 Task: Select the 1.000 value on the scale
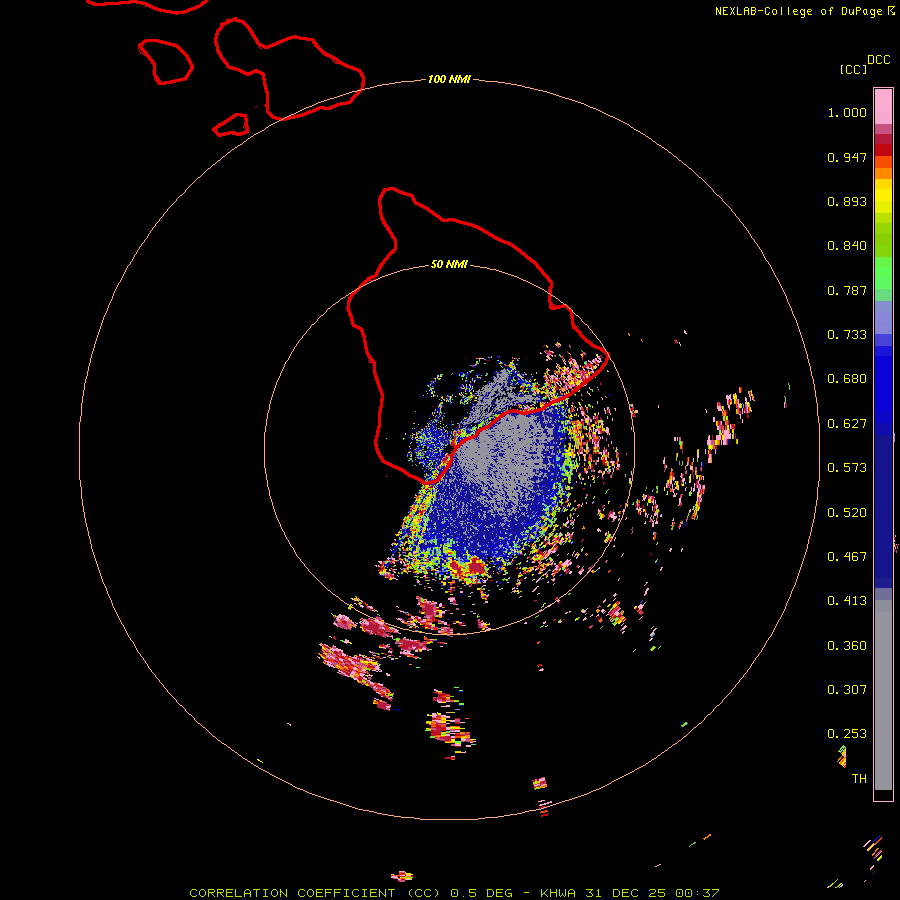point(847,112)
